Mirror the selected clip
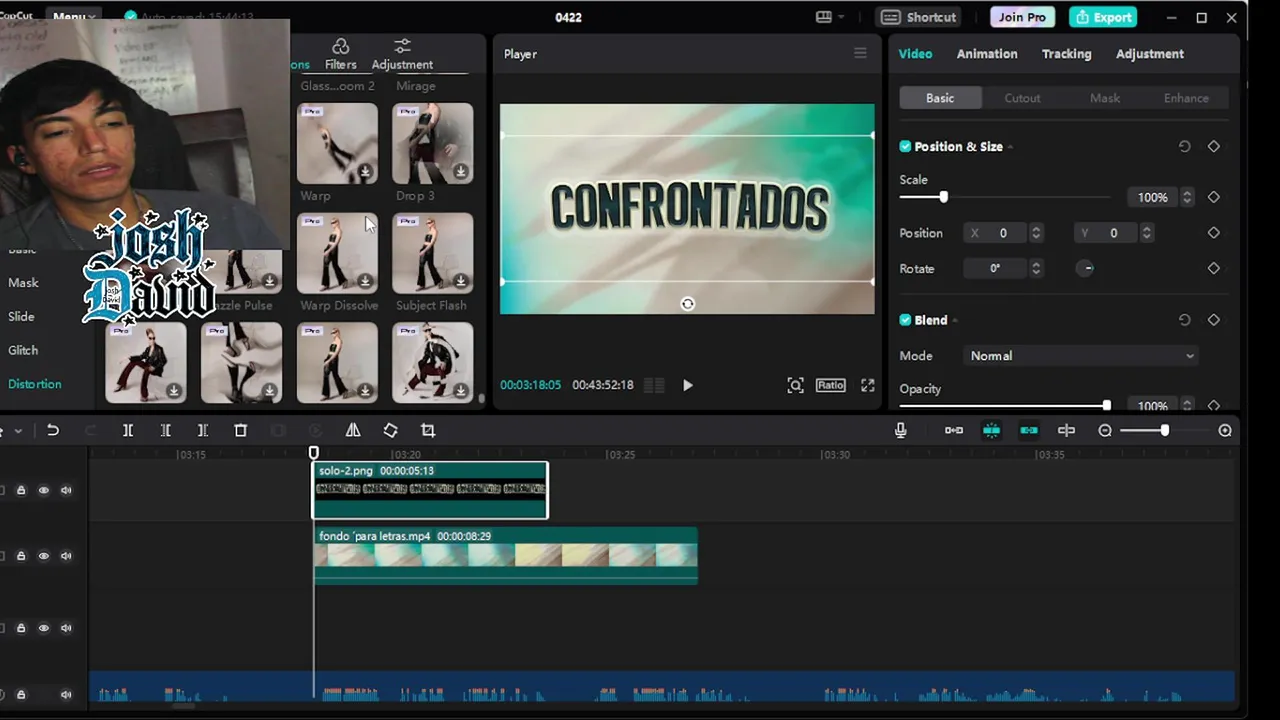Screen dimensions: 1280x720 [353, 430]
